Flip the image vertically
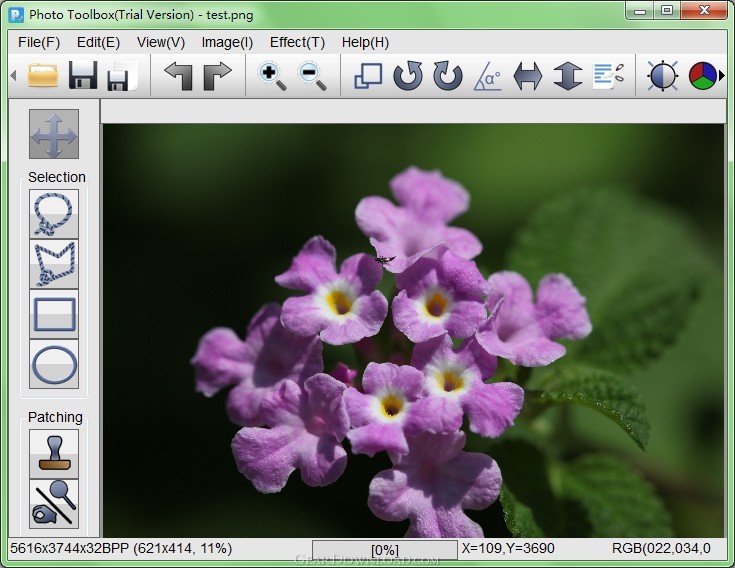Image resolution: width=735 pixels, height=568 pixels. (568, 75)
